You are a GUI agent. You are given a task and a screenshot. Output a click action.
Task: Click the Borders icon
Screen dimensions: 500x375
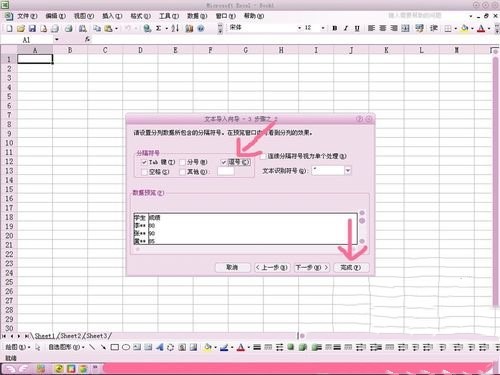click(448, 29)
